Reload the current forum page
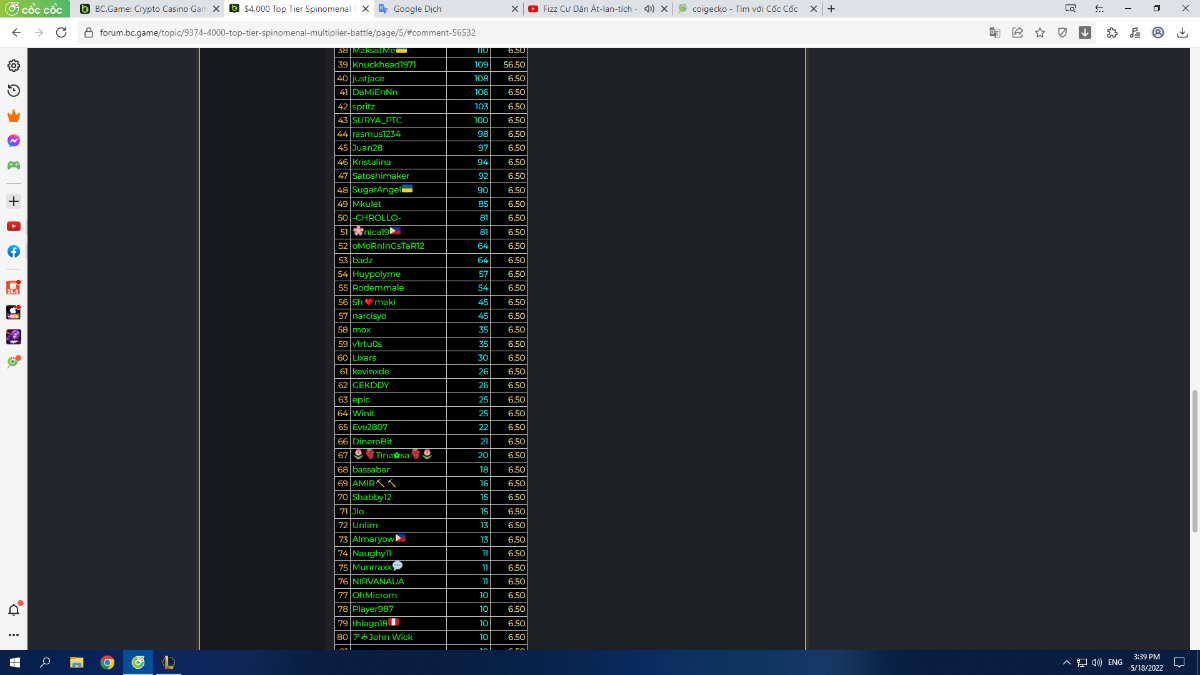The height and width of the screenshot is (675, 1200). point(61,32)
